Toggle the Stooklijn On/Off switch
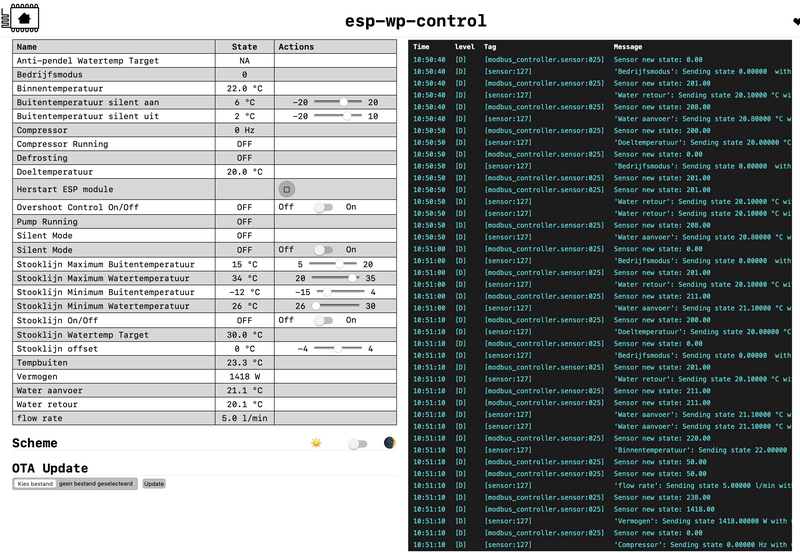 click(323, 320)
